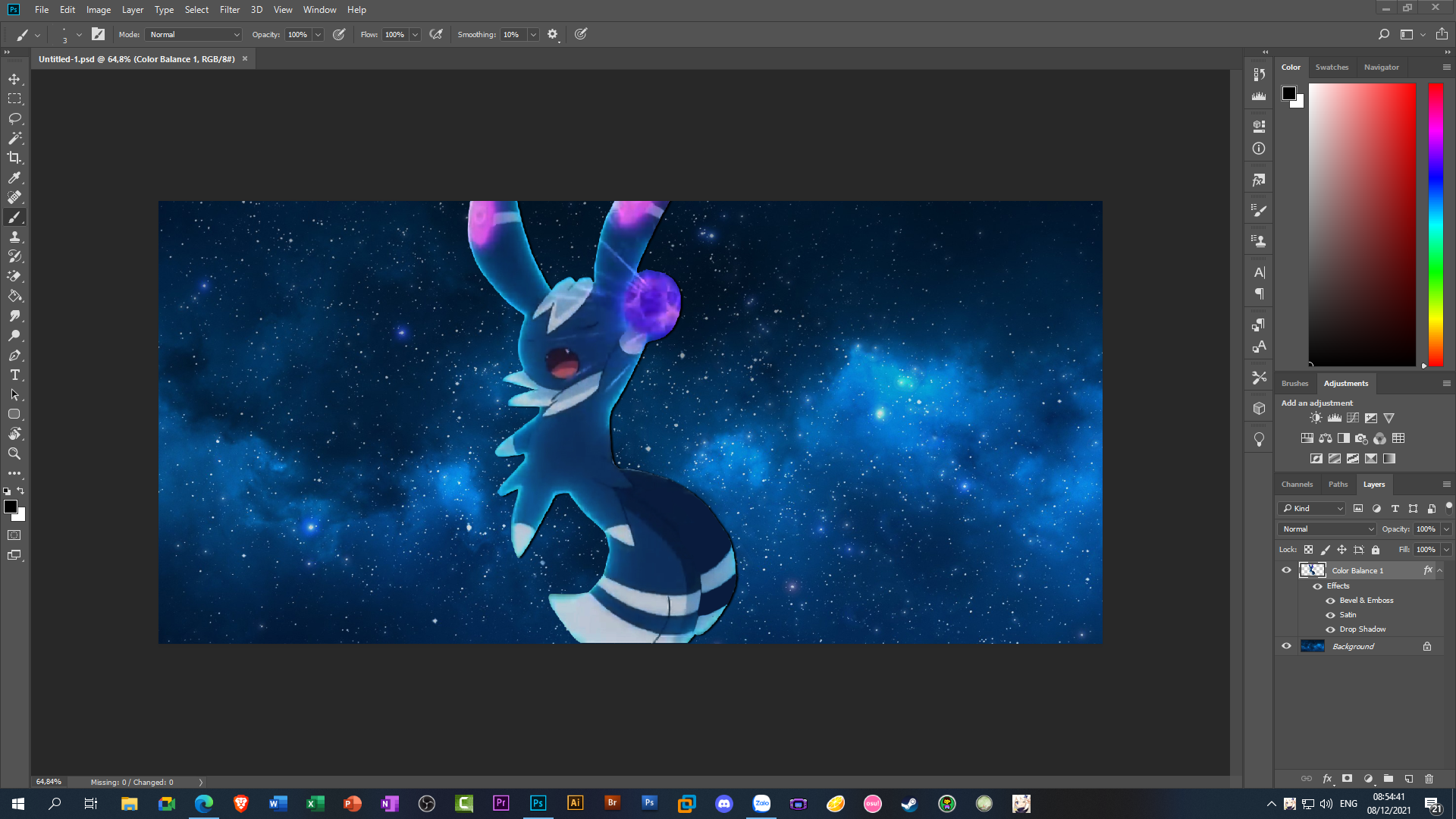The height and width of the screenshot is (819, 1456).
Task: Select the Paint Bucket tool
Action: click(14, 296)
